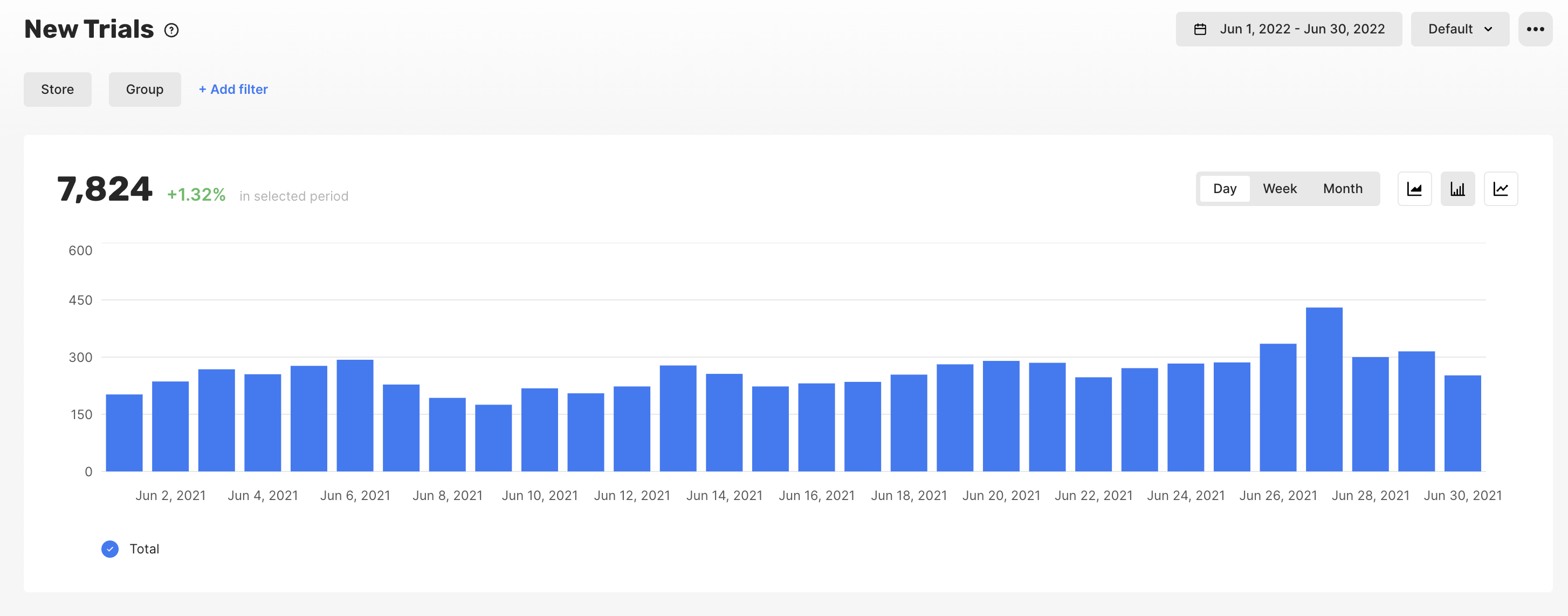Select the Week granularity tab
1568x616 pixels.
pos(1280,189)
